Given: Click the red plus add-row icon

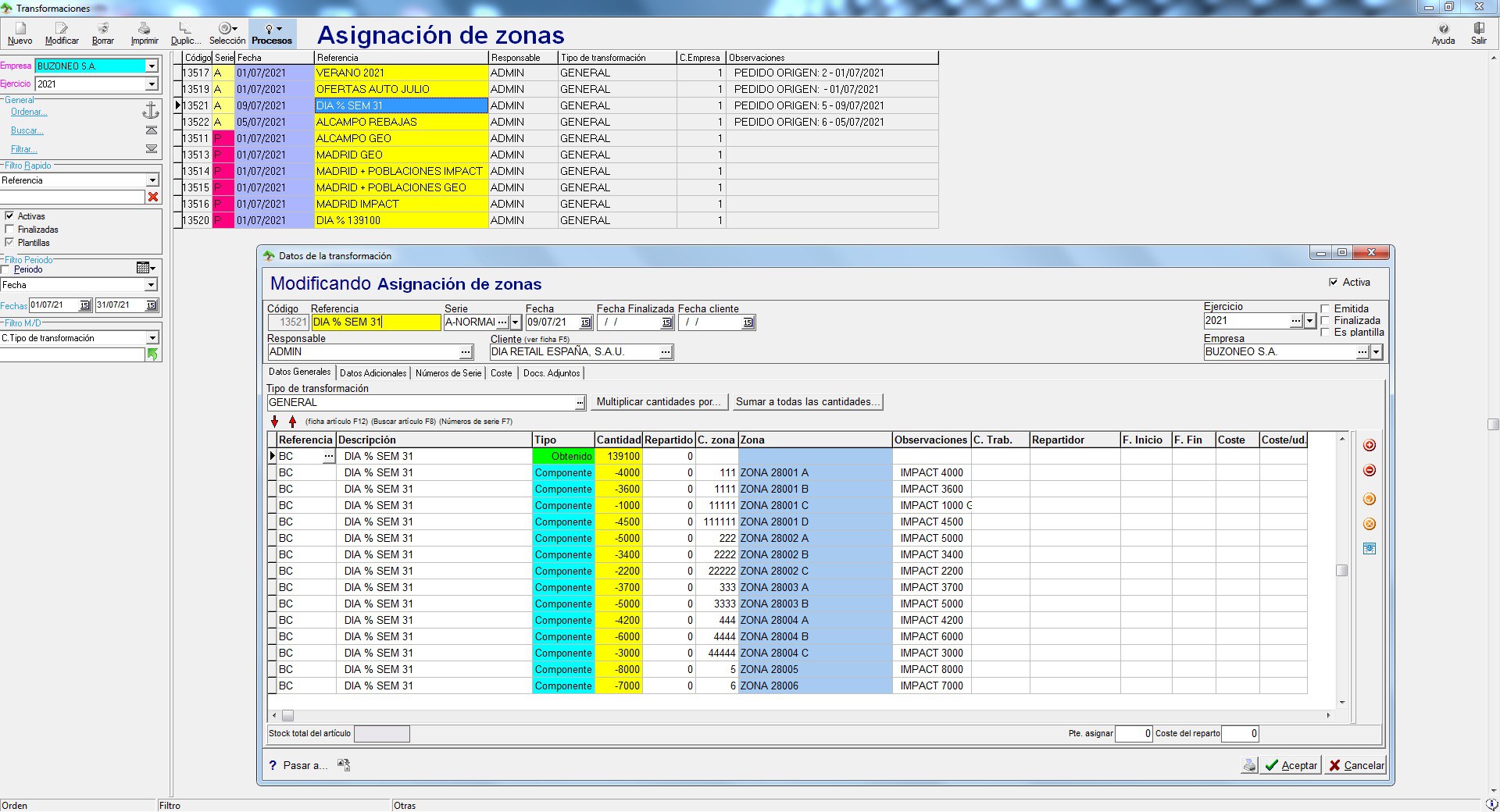Looking at the screenshot, I should pos(1369,445).
